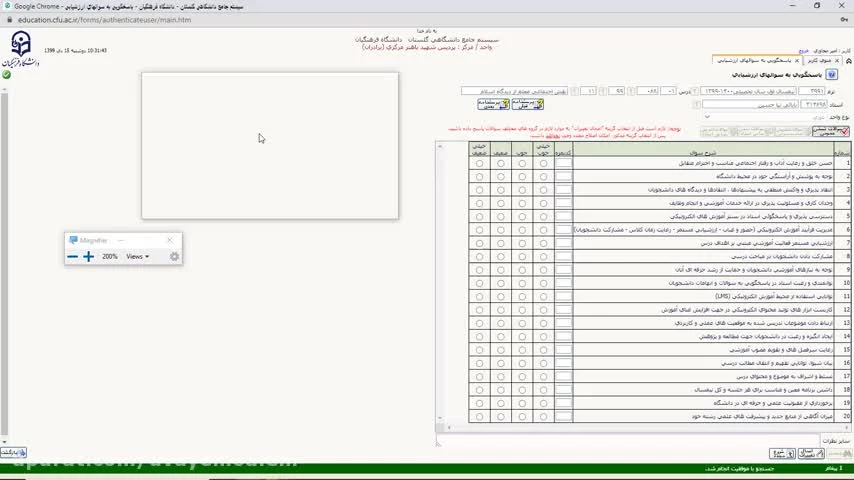854x480 pixels.
Task: Click the پرسشنامه قبلی button
Action: 527,104
